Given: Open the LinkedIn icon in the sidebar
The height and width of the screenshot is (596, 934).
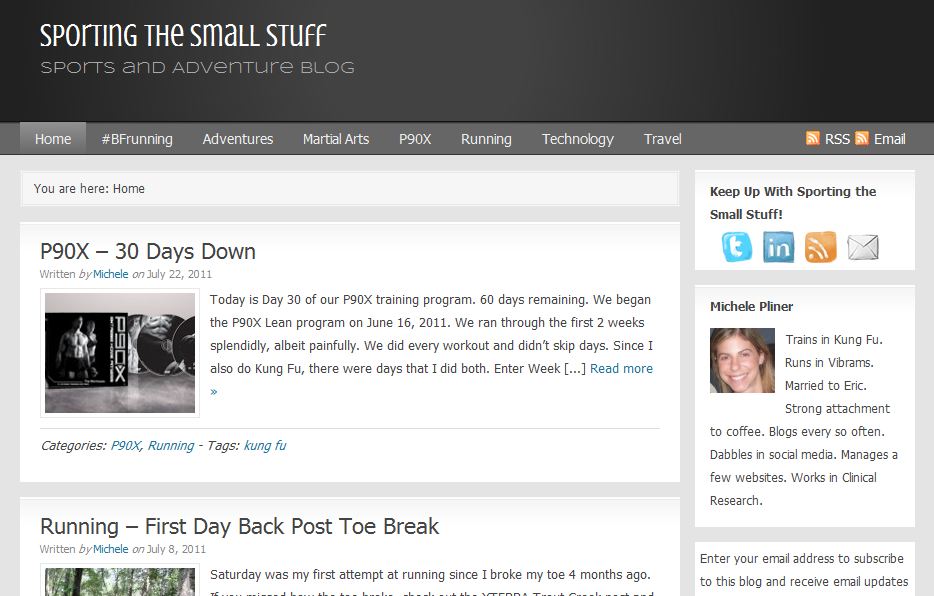Looking at the screenshot, I should [778, 246].
